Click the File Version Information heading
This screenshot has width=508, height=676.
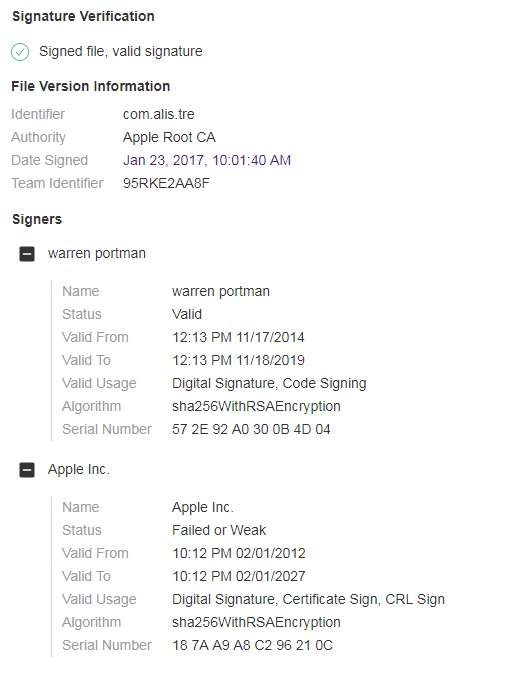[x=91, y=86]
